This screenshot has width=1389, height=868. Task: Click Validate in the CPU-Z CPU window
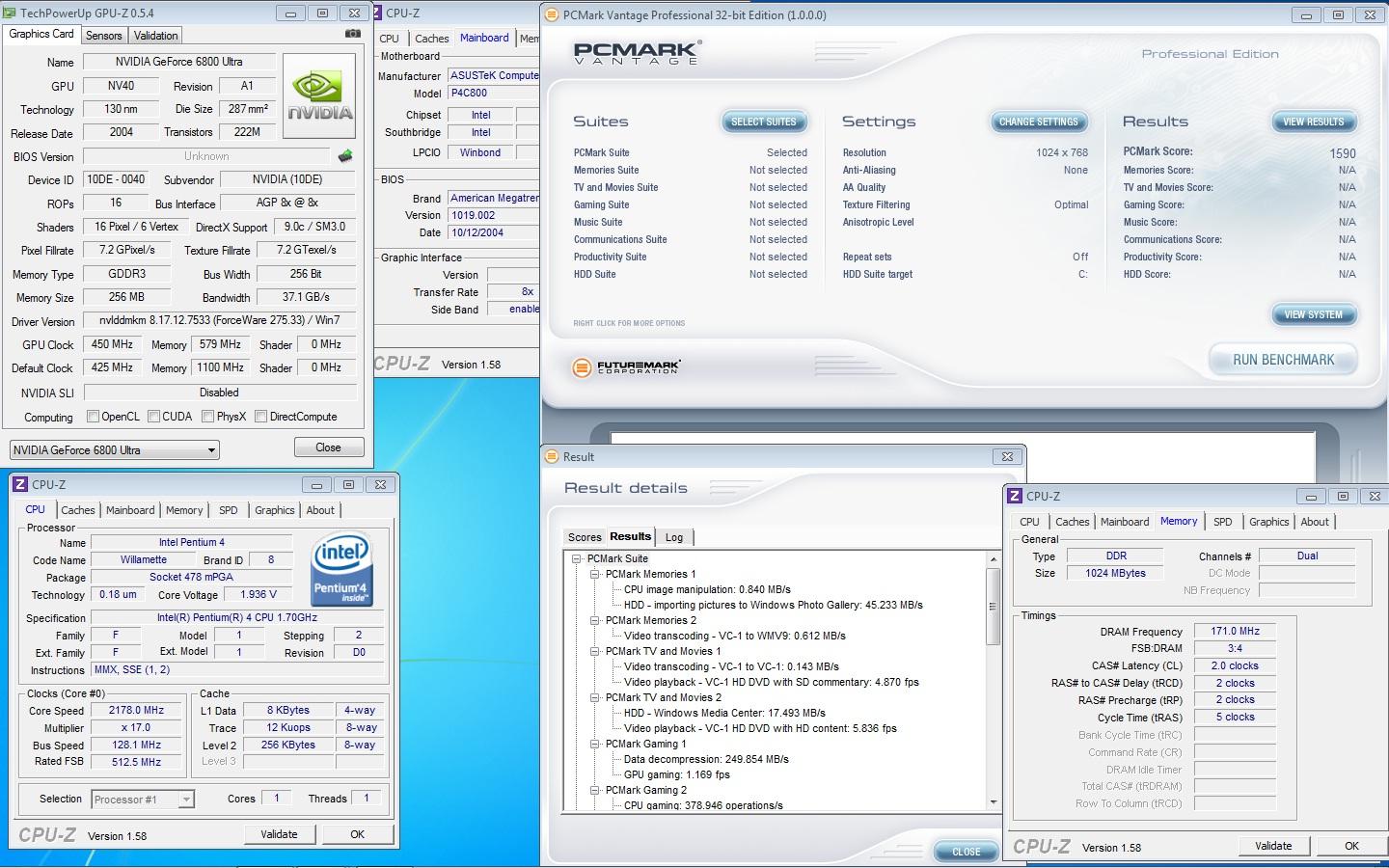pyautogui.click(x=279, y=834)
